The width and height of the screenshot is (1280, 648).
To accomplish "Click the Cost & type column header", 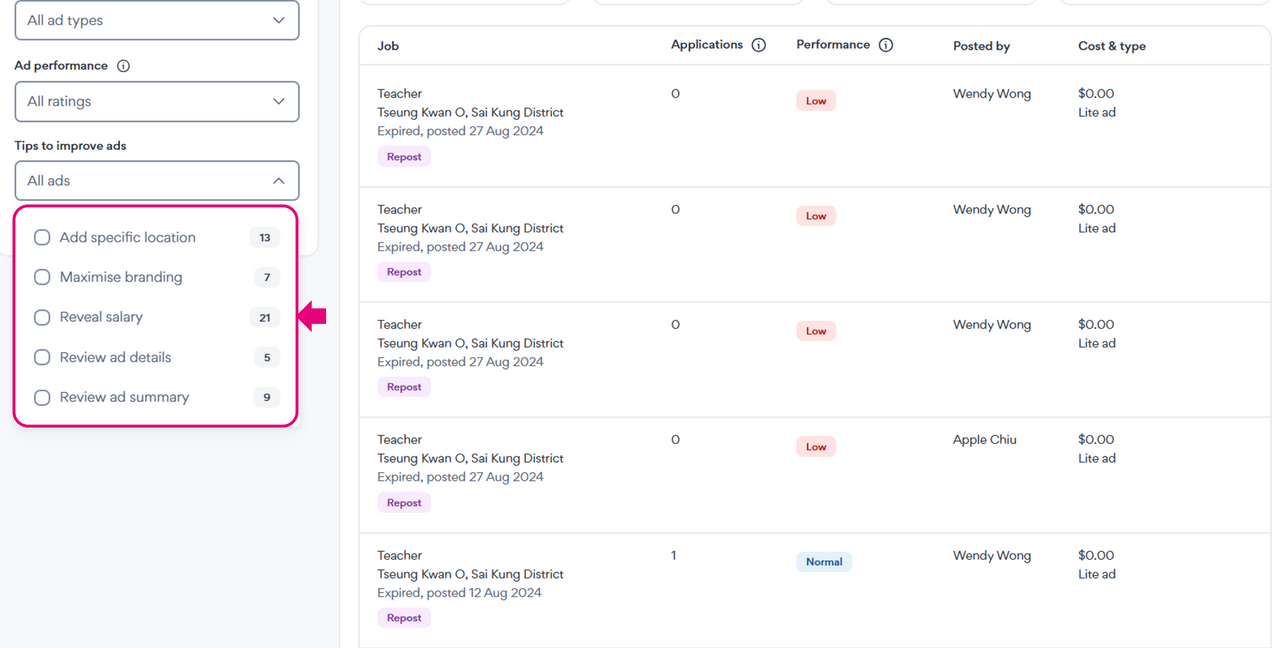I will (1111, 46).
